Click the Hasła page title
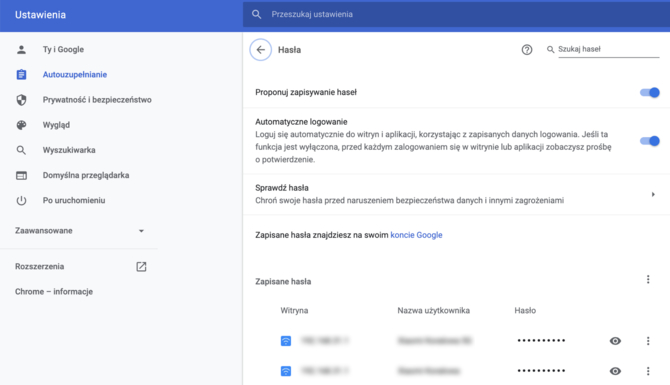The image size is (670, 385). 289,50
